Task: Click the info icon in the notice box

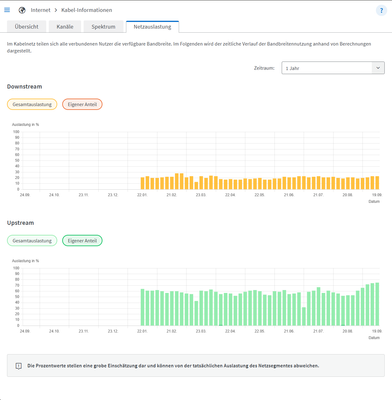Action: tap(19, 366)
